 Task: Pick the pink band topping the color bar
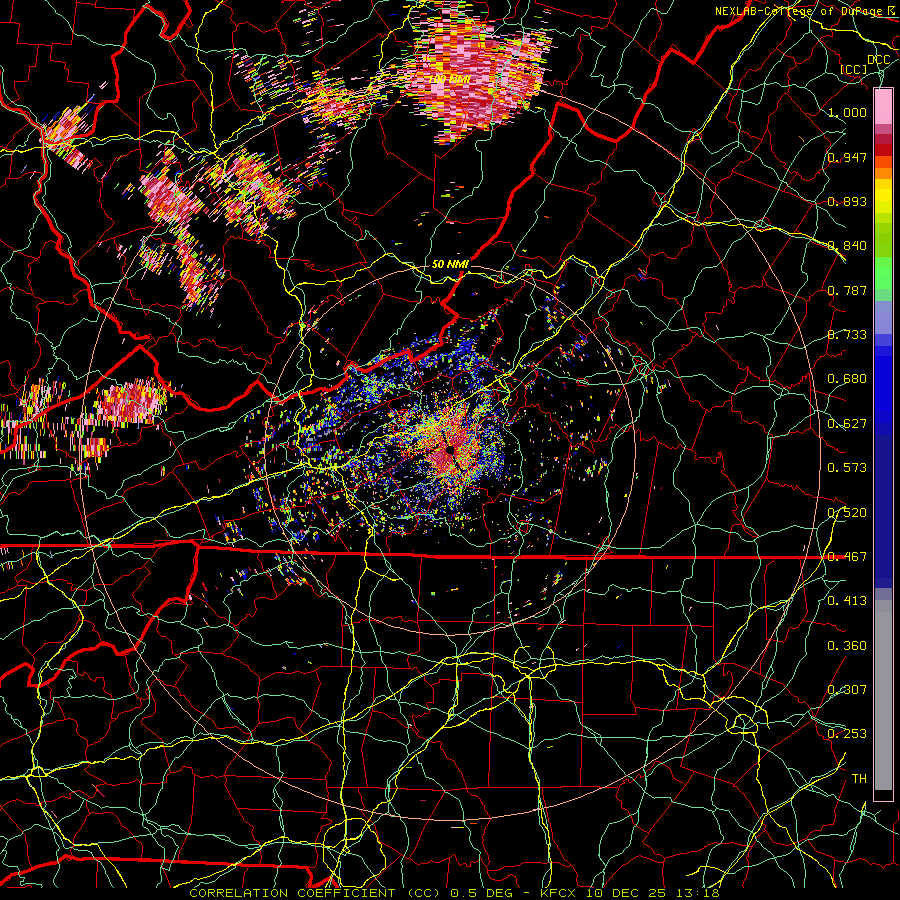pyautogui.click(x=883, y=106)
